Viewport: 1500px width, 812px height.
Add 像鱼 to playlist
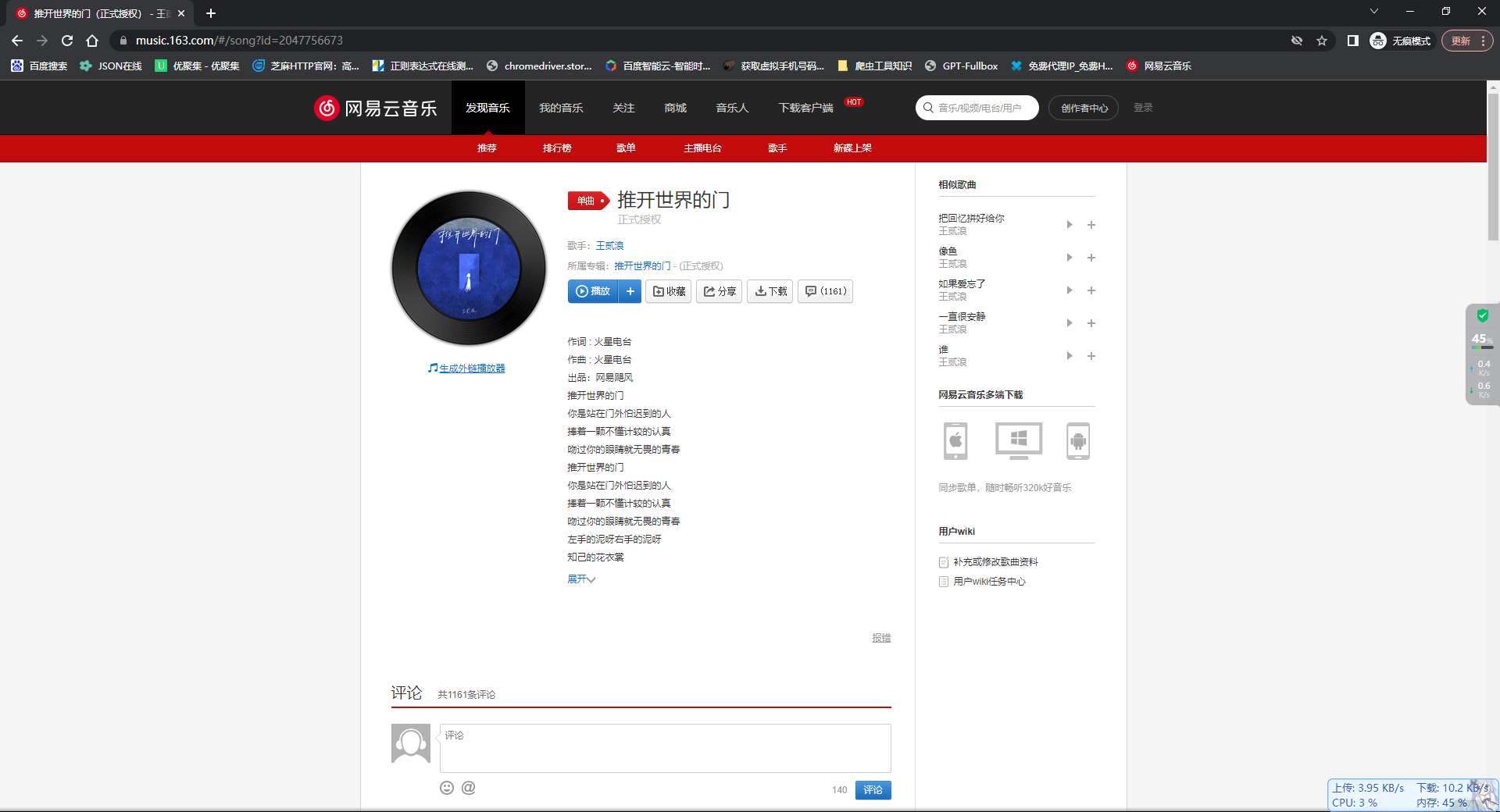point(1091,258)
